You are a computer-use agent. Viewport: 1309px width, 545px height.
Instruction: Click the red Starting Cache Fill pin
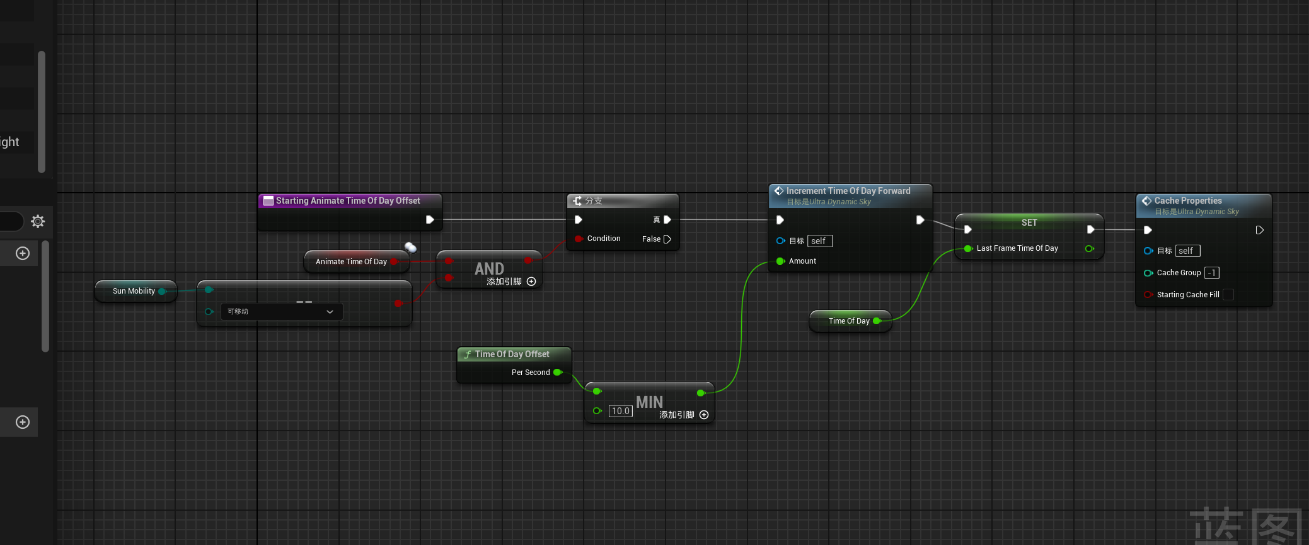(1148, 295)
